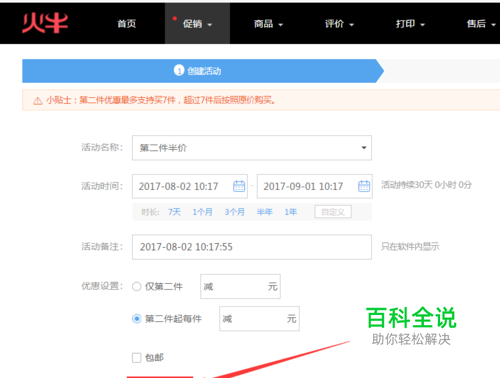Screen dimensions: 500x378
Task: Open the calendar picker for end date
Action: coord(364,186)
